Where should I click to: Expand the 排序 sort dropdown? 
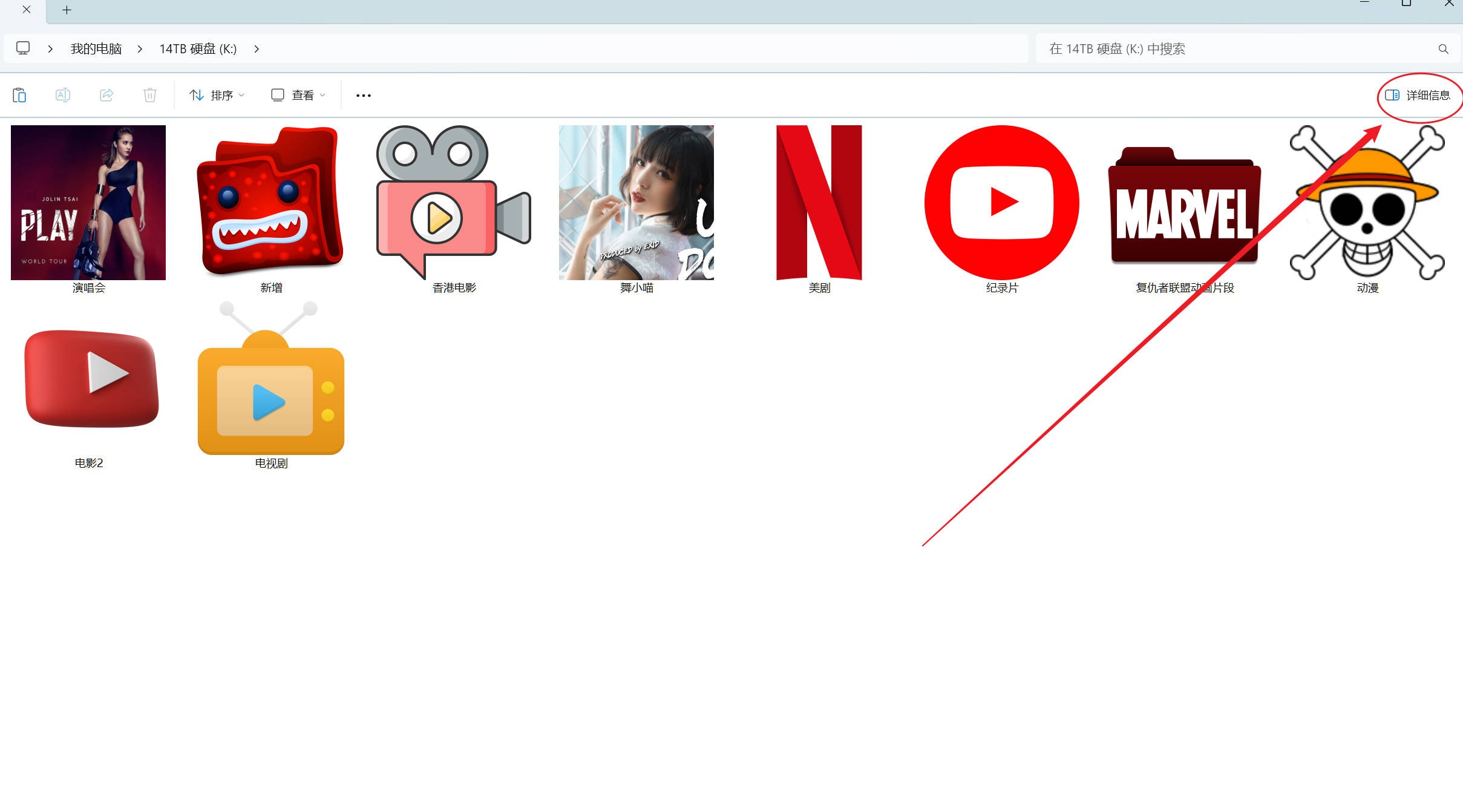[x=217, y=95]
